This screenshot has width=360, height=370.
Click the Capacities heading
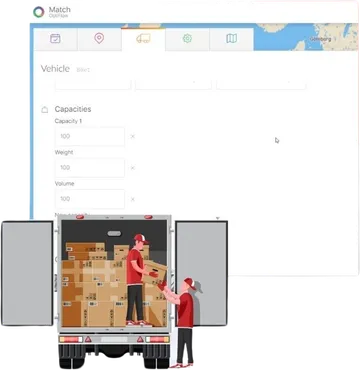(73, 109)
